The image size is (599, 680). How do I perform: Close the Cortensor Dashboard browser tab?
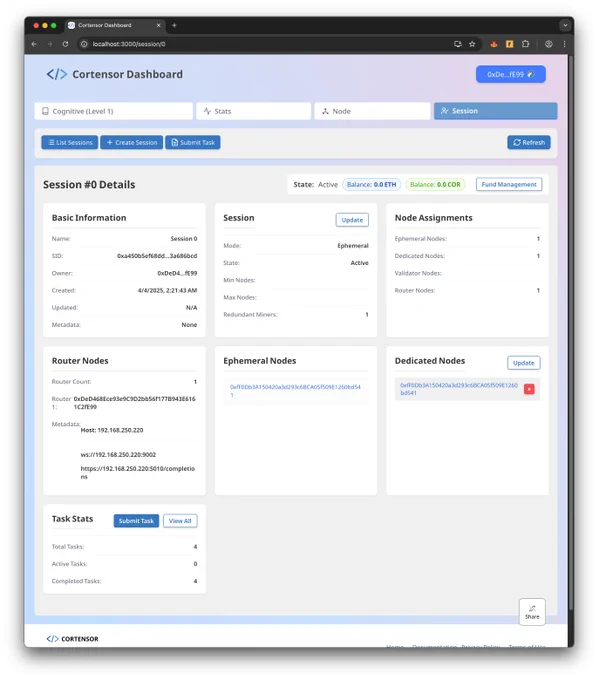(x=158, y=25)
